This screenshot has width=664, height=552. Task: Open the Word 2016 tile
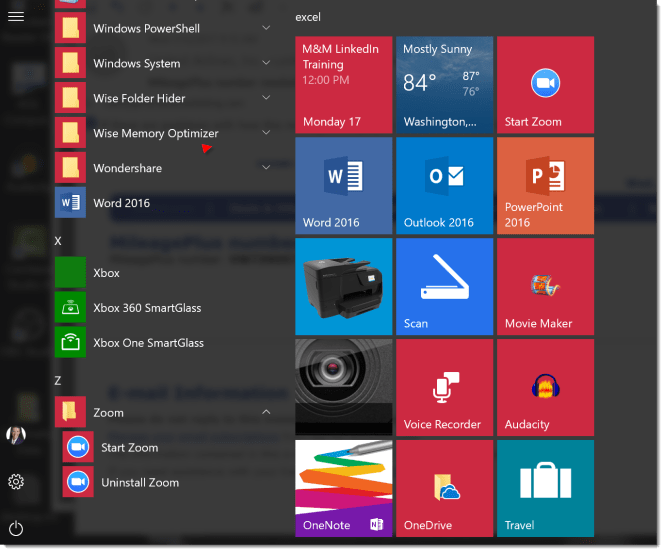pyautogui.click(x=343, y=185)
